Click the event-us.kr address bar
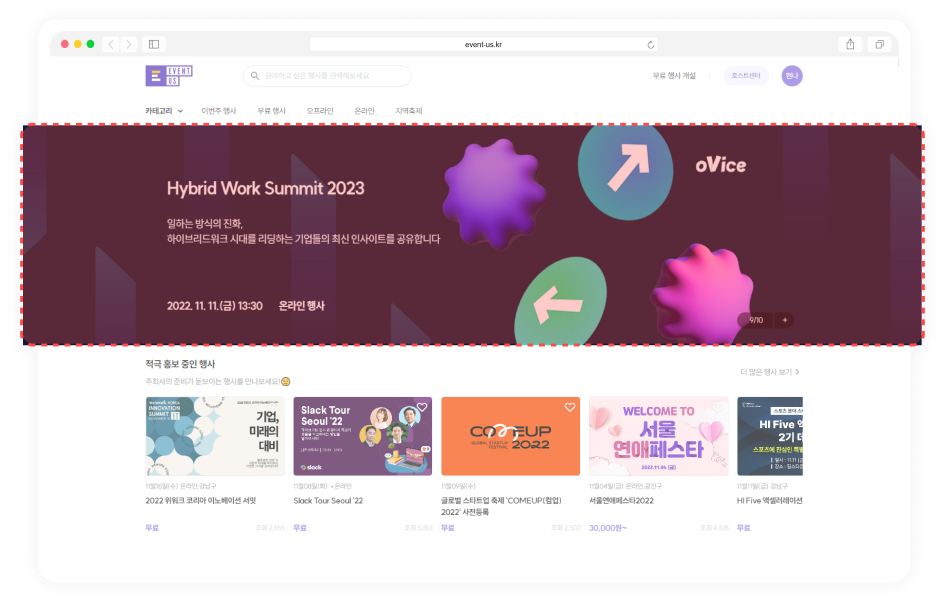Viewport: 945px width, 602px height. click(x=483, y=45)
